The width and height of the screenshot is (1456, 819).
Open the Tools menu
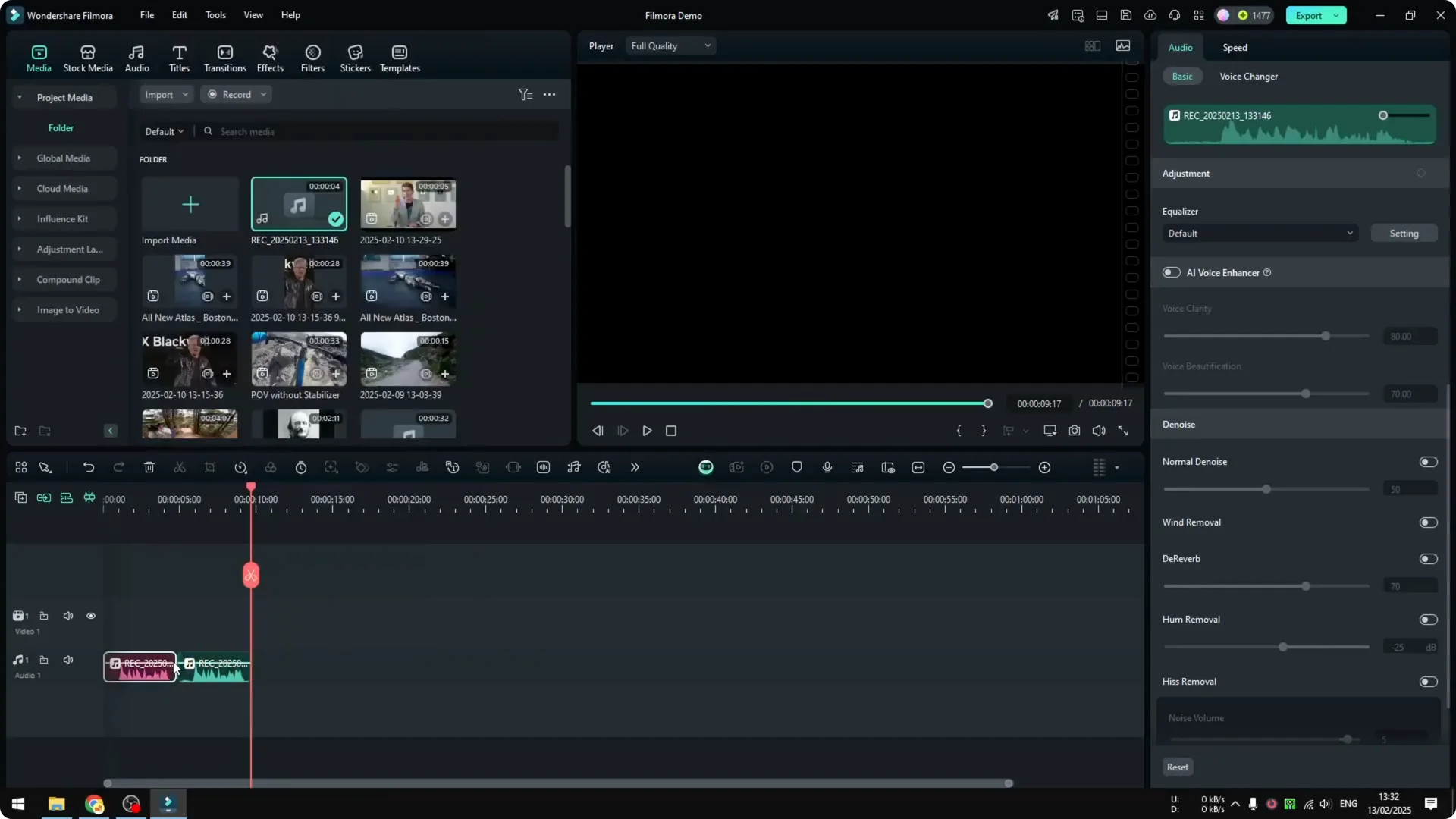point(215,15)
